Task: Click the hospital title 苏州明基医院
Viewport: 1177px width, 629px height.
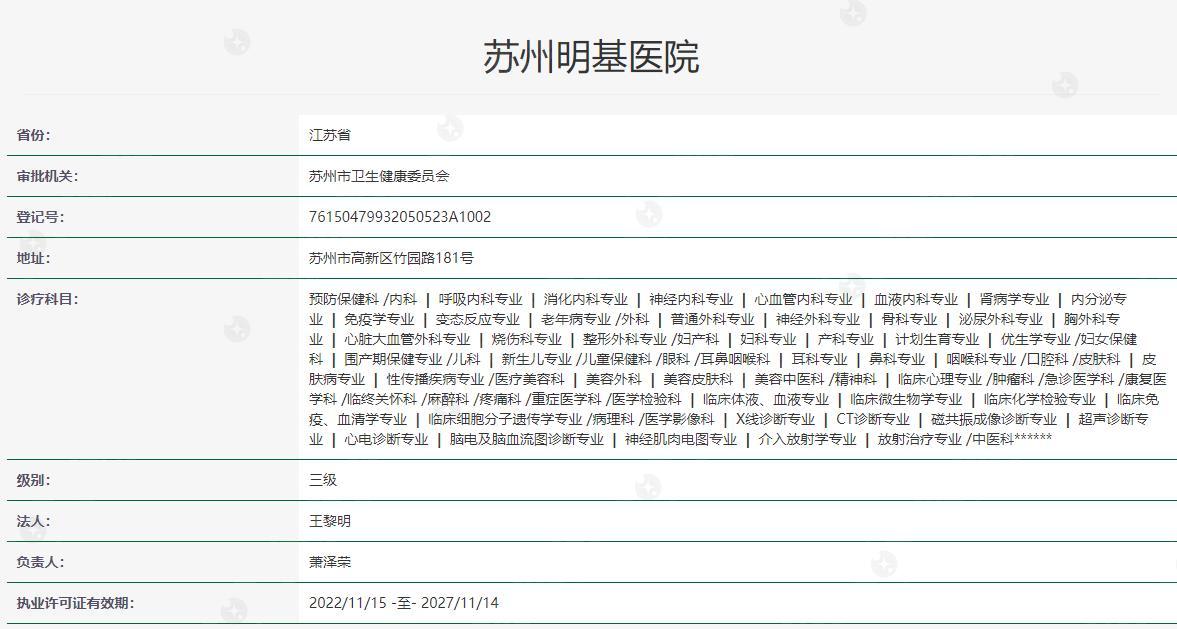Action: 591,57
